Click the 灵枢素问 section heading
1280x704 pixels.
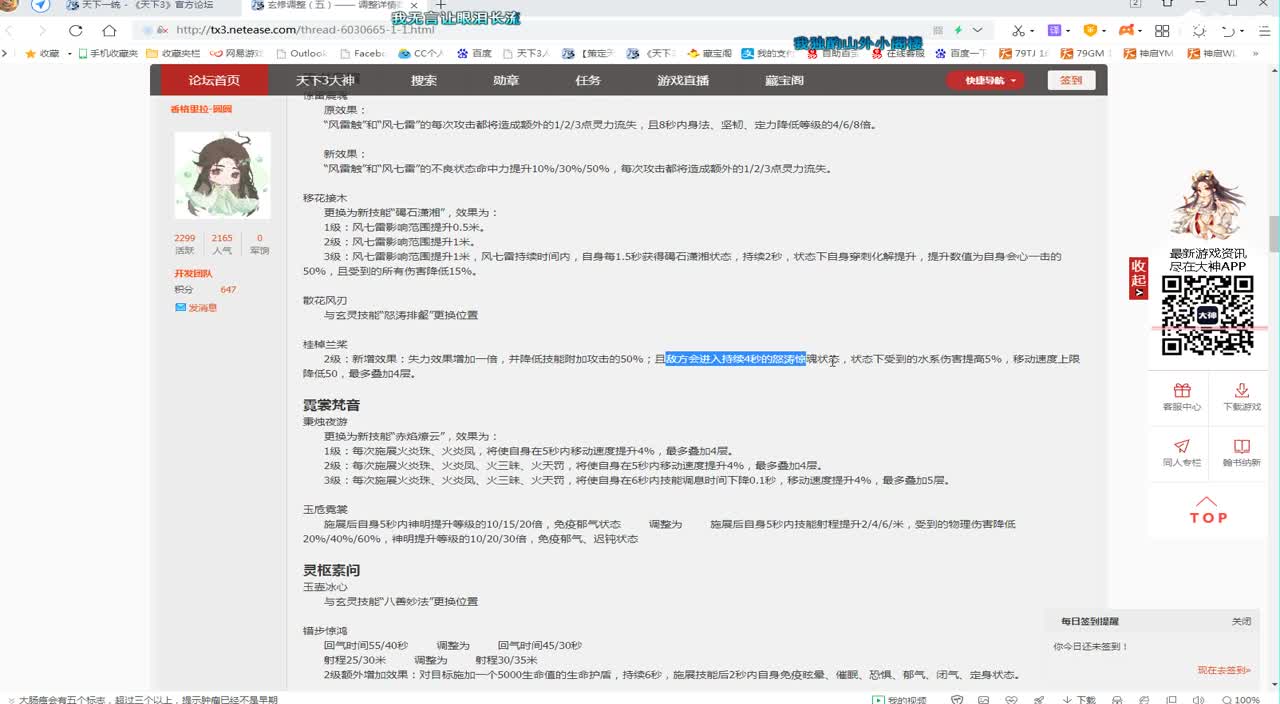pos(331,570)
